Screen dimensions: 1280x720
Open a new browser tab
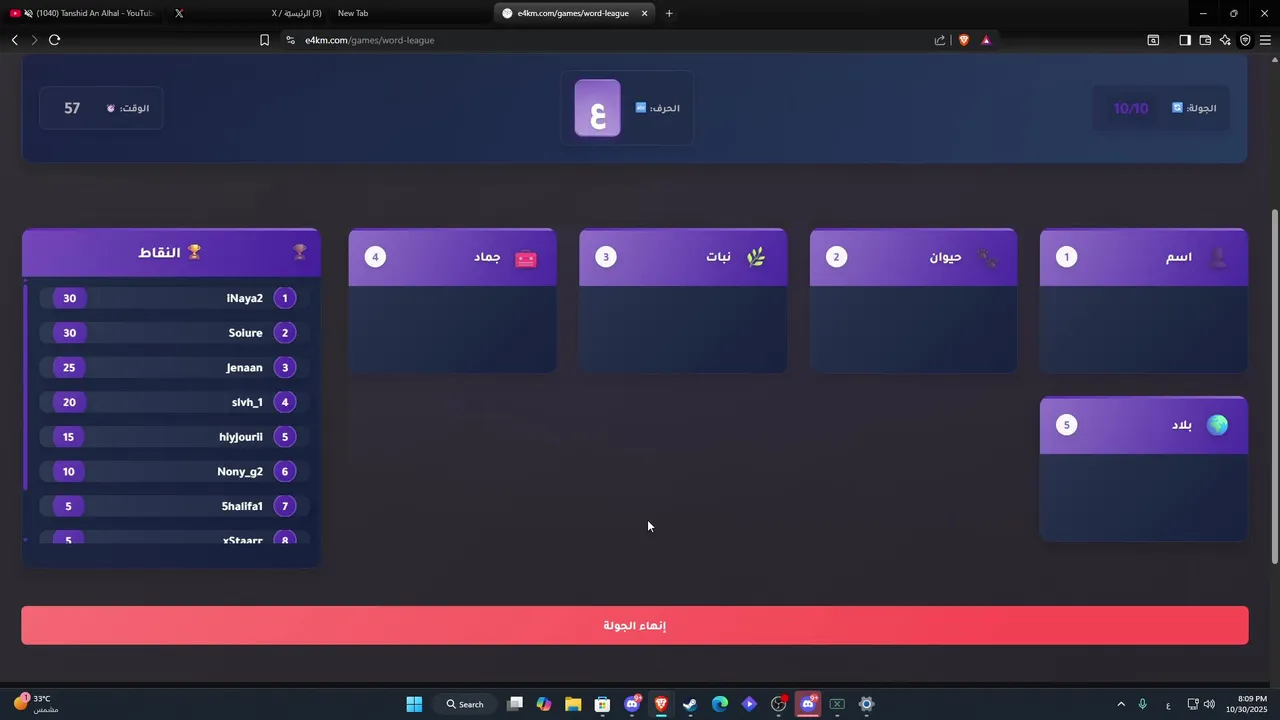pos(669,13)
